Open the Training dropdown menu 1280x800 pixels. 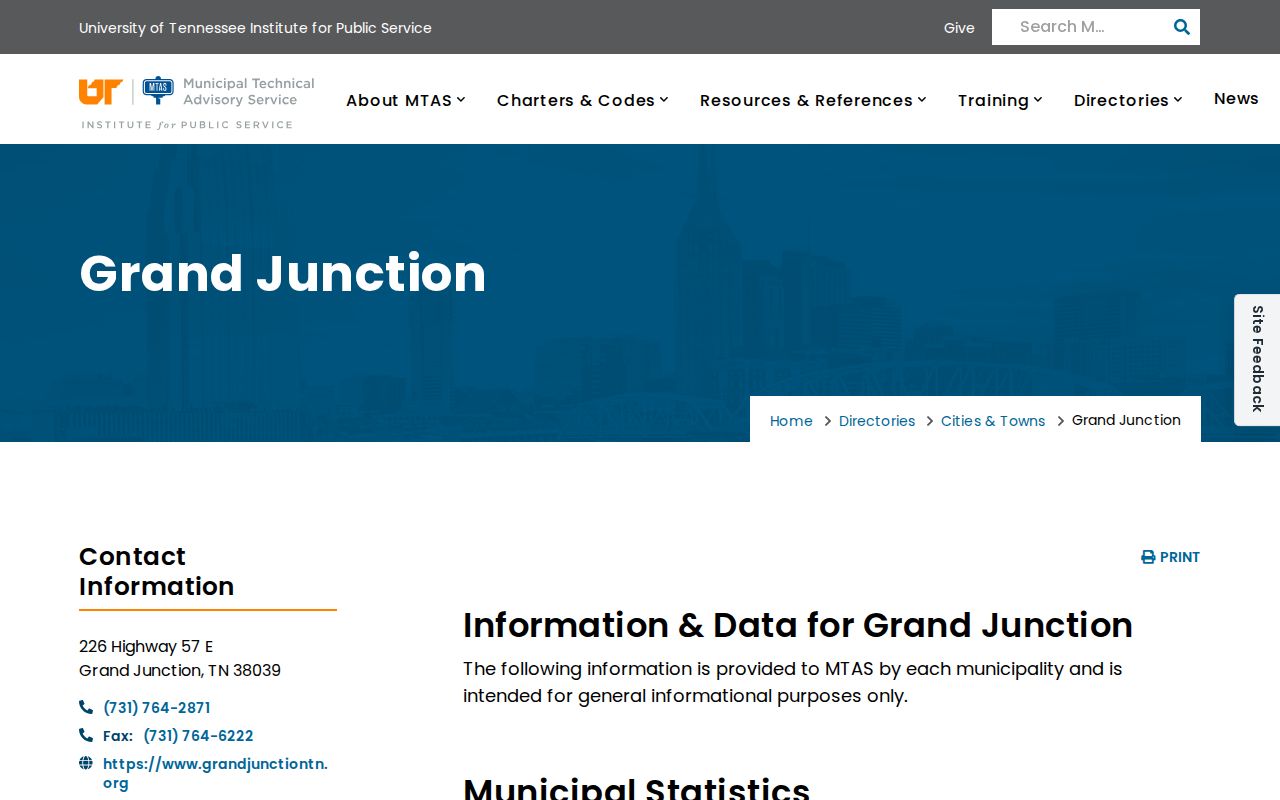pyautogui.click(x=1001, y=100)
